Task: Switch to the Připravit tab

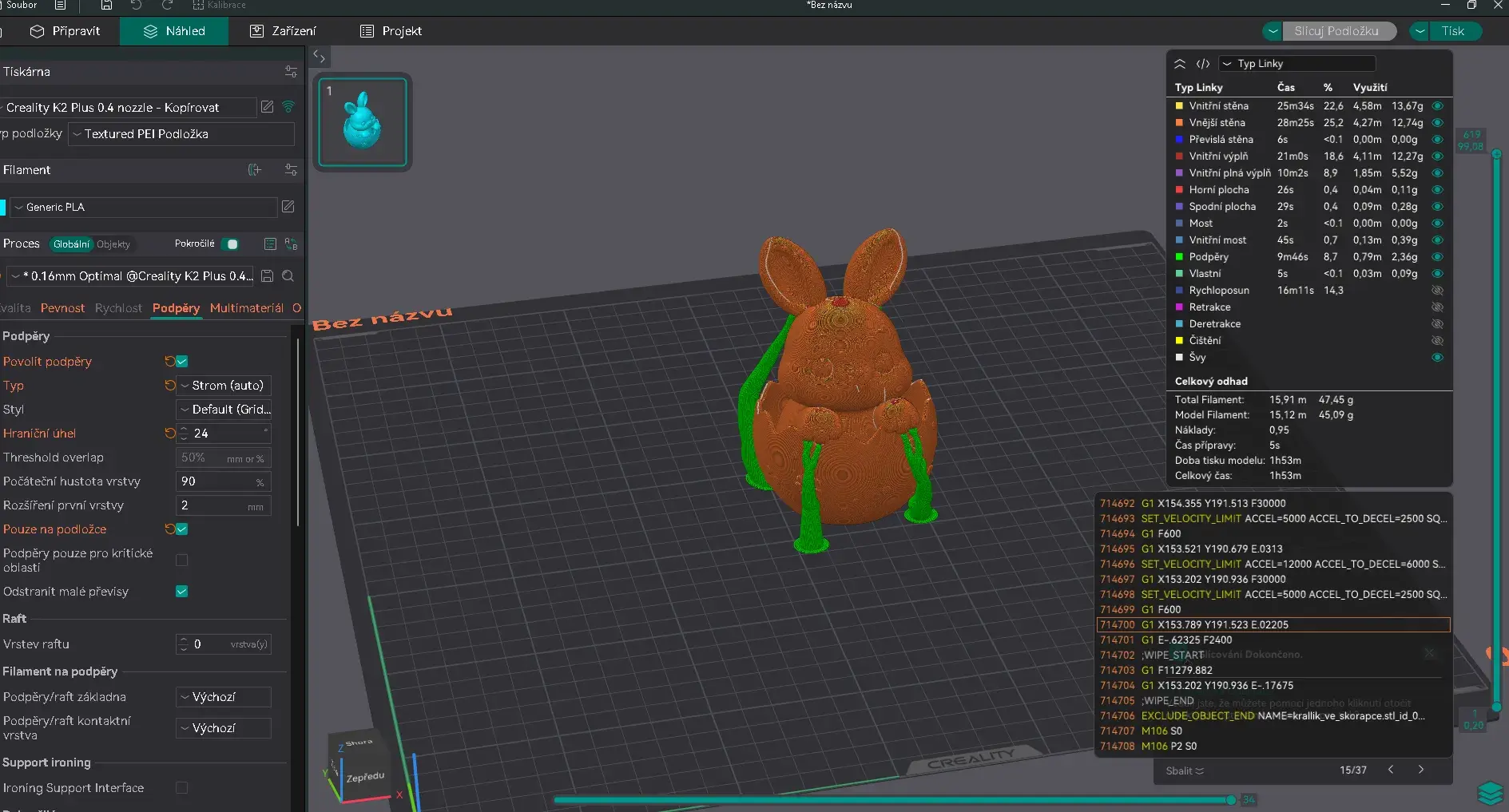Action: [66, 31]
